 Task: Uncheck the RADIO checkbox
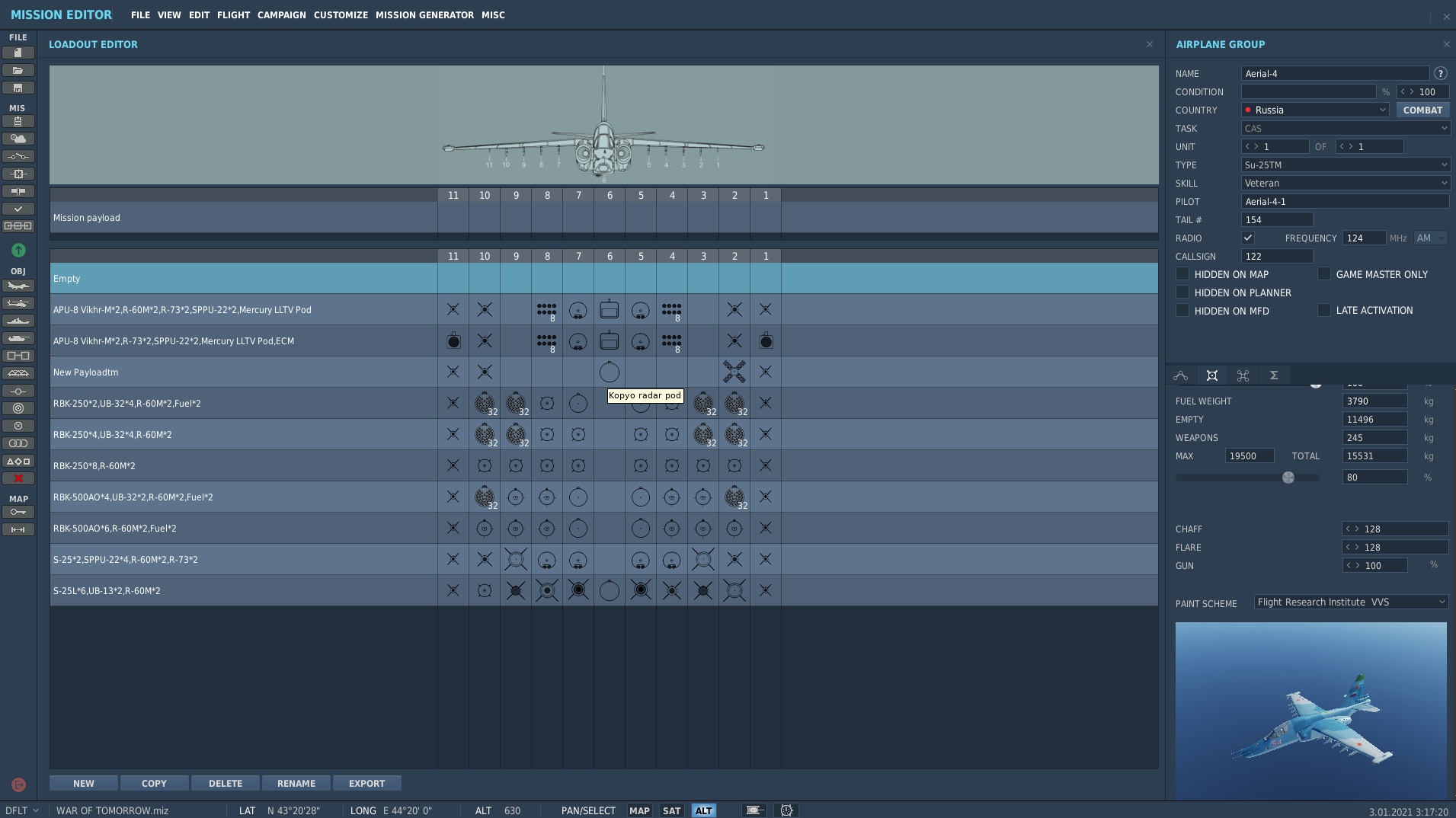coord(1248,238)
